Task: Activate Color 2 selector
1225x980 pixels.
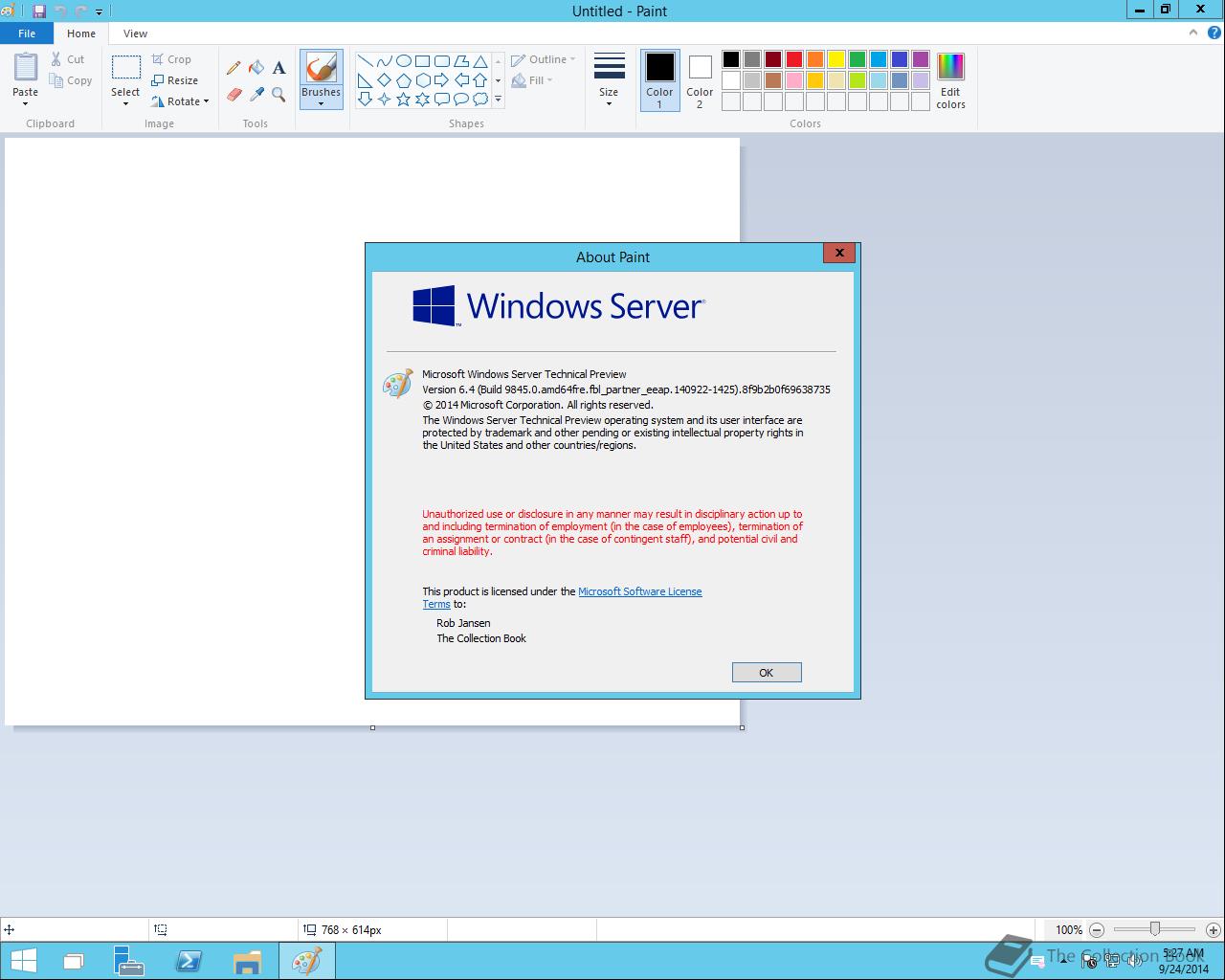Action: tap(700, 81)
